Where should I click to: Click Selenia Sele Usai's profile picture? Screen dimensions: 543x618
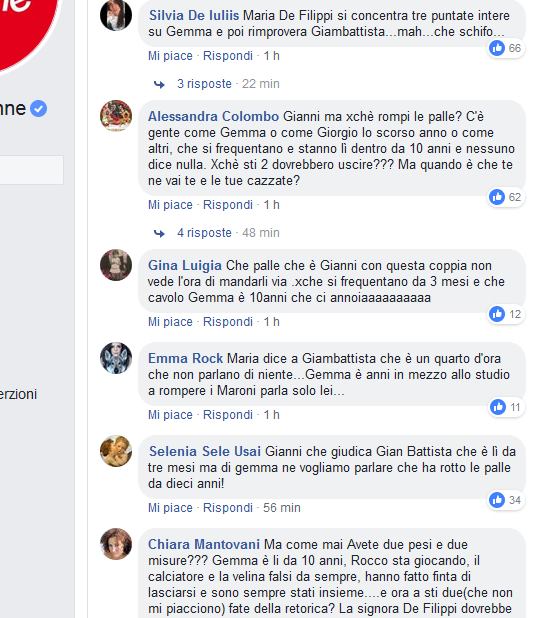116,451
